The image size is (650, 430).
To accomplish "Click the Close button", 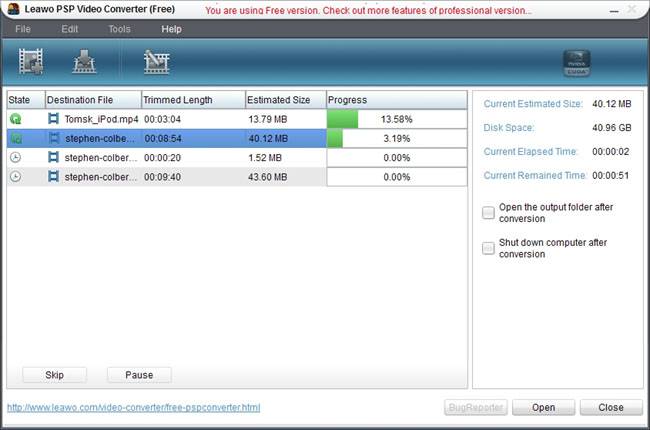I will pos(611,408).
